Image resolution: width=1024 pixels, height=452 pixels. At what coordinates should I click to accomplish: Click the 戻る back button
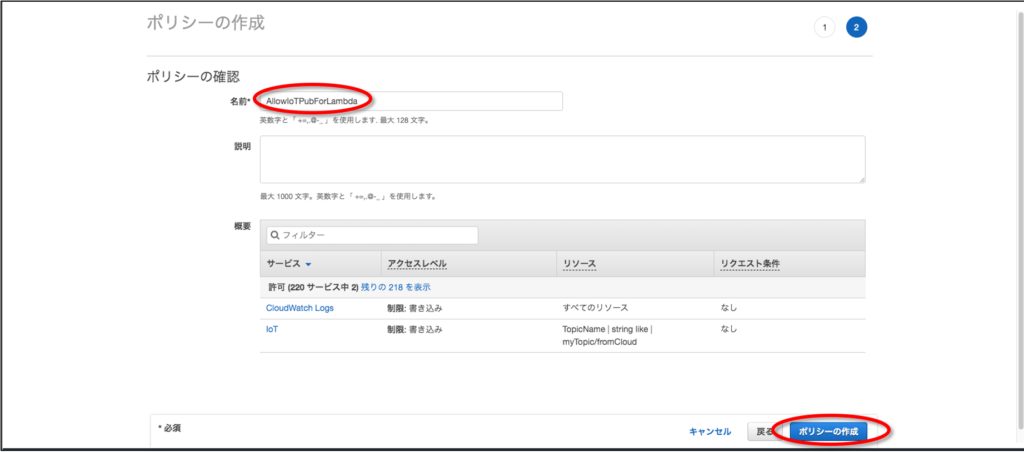764,431
